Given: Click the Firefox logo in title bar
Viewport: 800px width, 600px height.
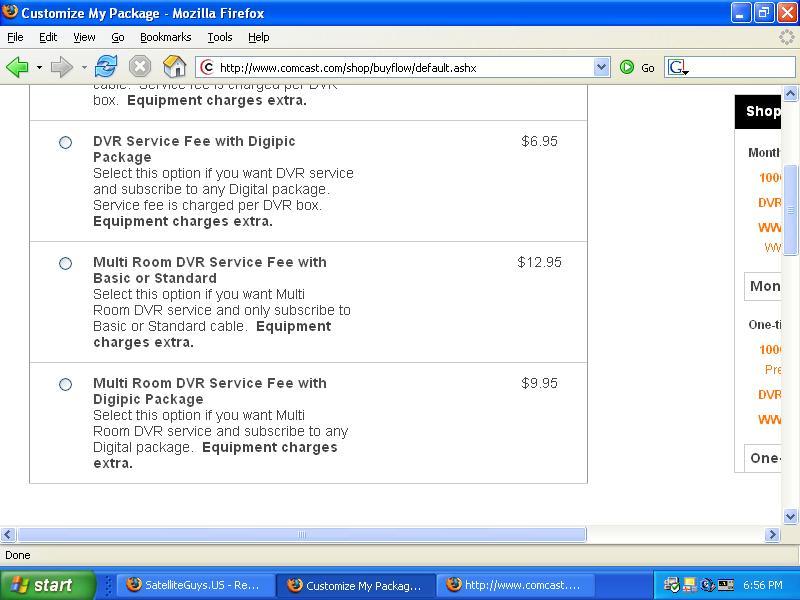Looking at the screenshot, I should coord(10,12).
